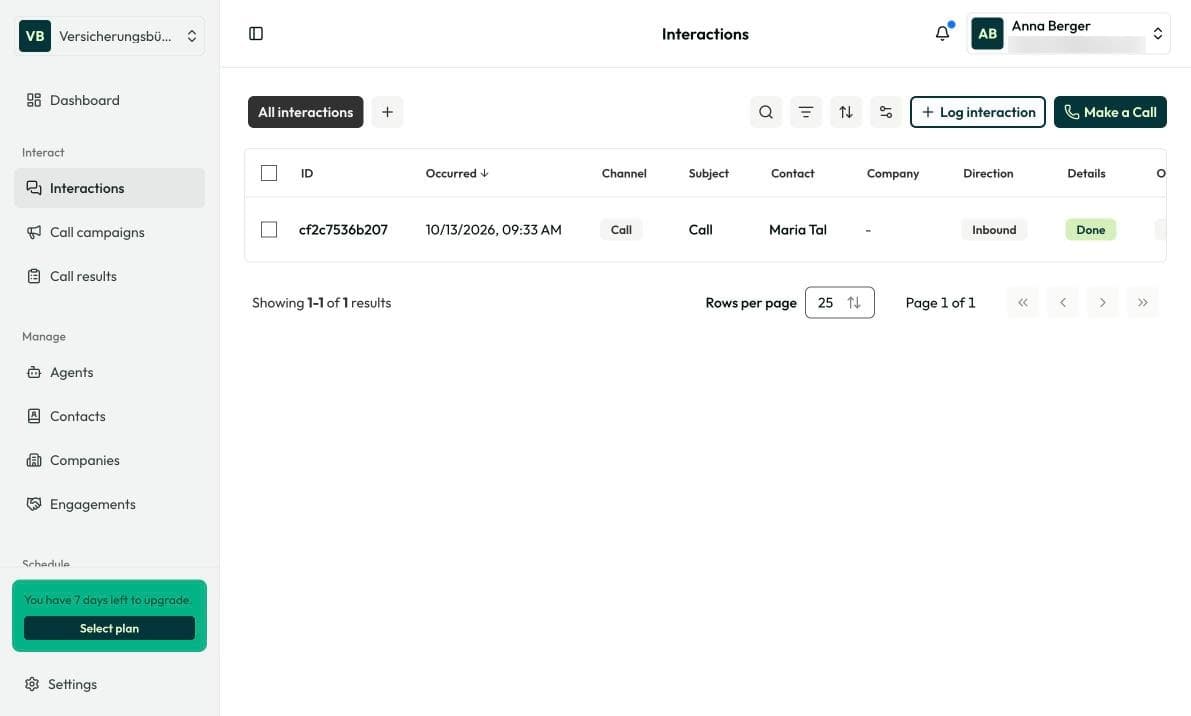Open Anna Berger account menu
This screenshot has width=1191, height=716.
1069,33
